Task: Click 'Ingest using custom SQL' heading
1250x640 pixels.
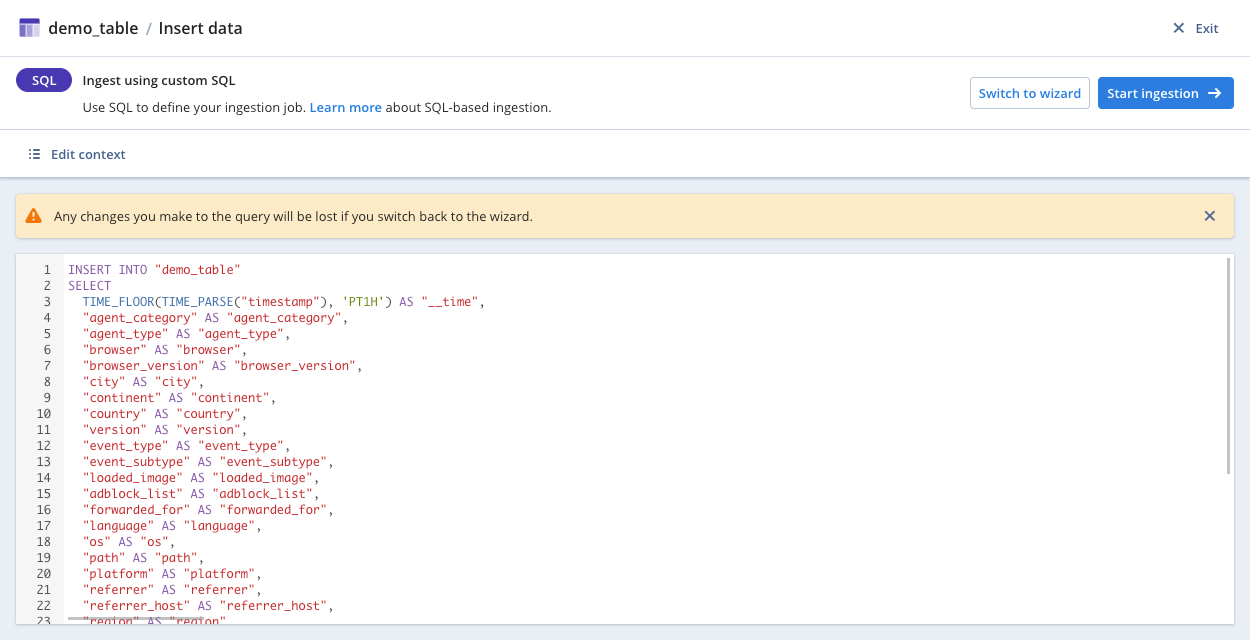Action: [159, 81]
